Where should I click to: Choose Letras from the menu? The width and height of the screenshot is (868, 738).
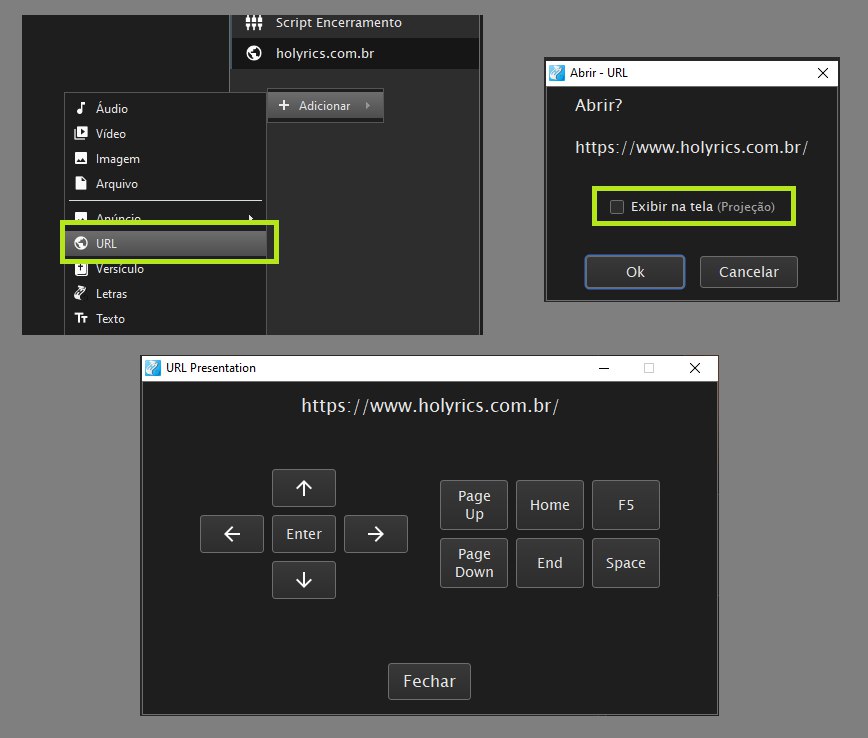pos(112,294)
